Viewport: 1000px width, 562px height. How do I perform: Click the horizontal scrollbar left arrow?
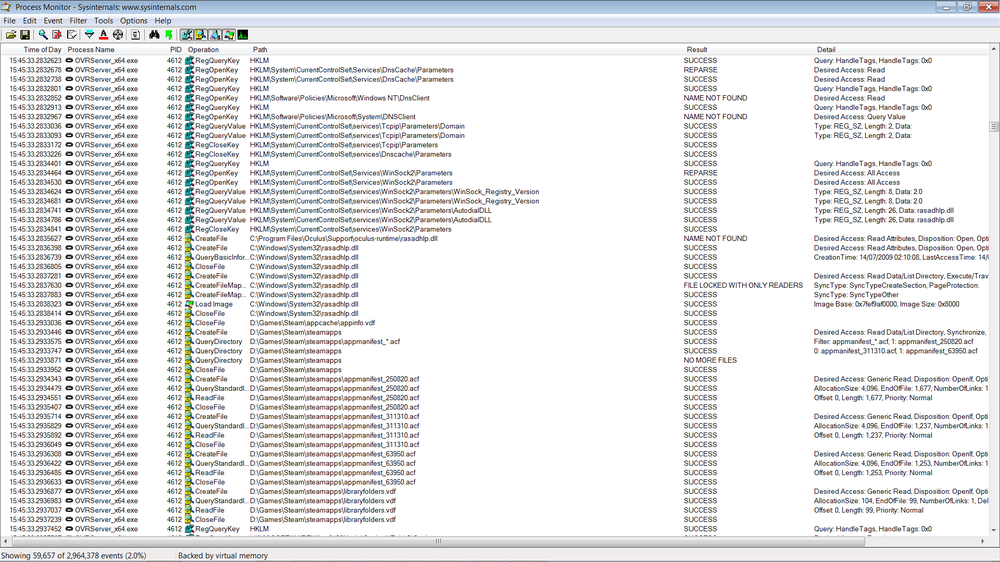(x=6, y=541)
